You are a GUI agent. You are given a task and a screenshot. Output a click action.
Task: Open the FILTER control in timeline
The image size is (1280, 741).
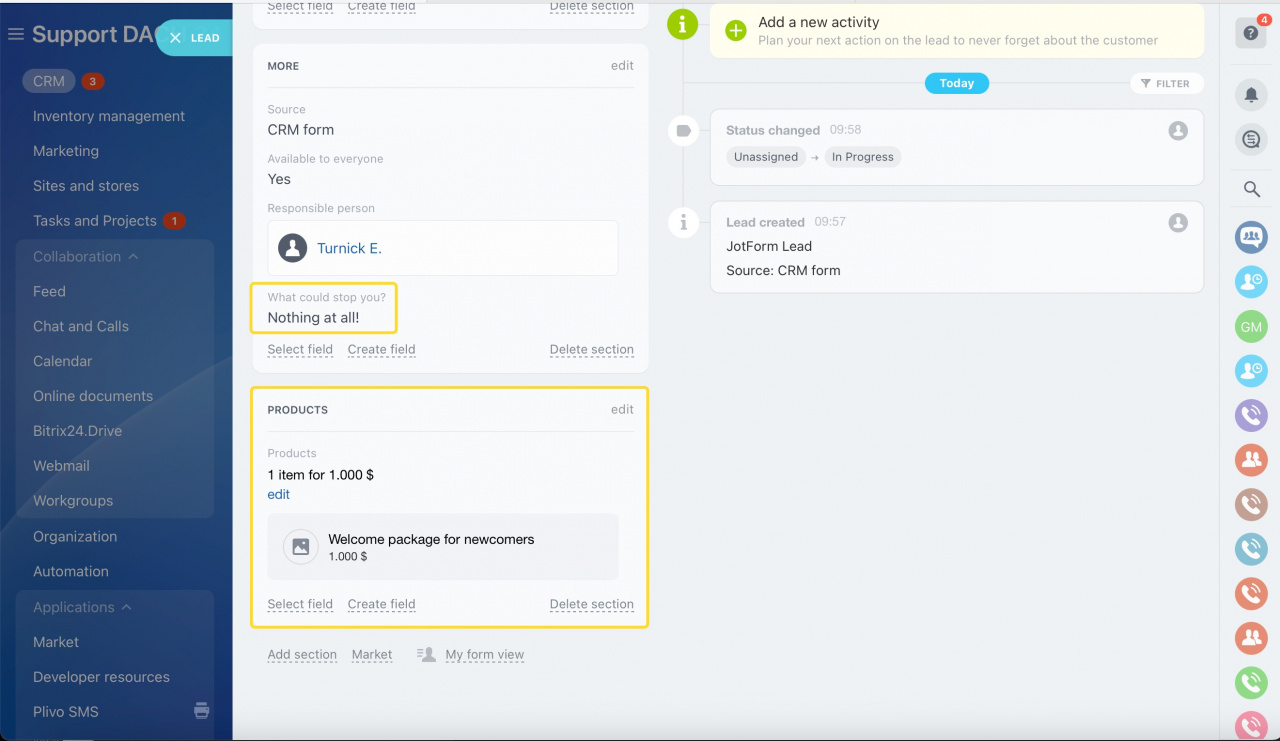click(1167, 84)
